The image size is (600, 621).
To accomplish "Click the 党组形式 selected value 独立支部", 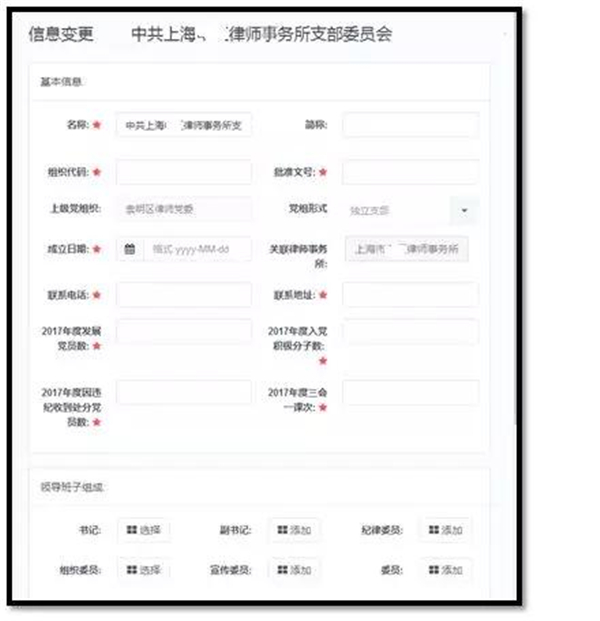I will tap(369, 210).
